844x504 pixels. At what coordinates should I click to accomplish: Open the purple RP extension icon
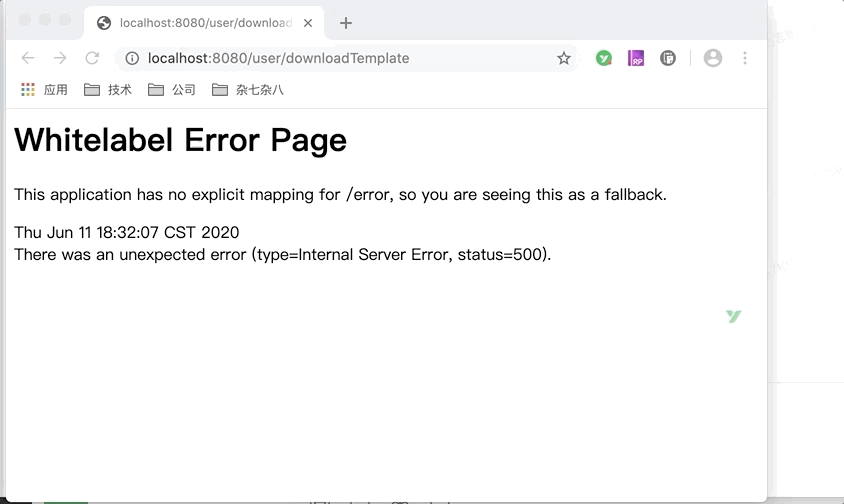[x=636, y=58]
